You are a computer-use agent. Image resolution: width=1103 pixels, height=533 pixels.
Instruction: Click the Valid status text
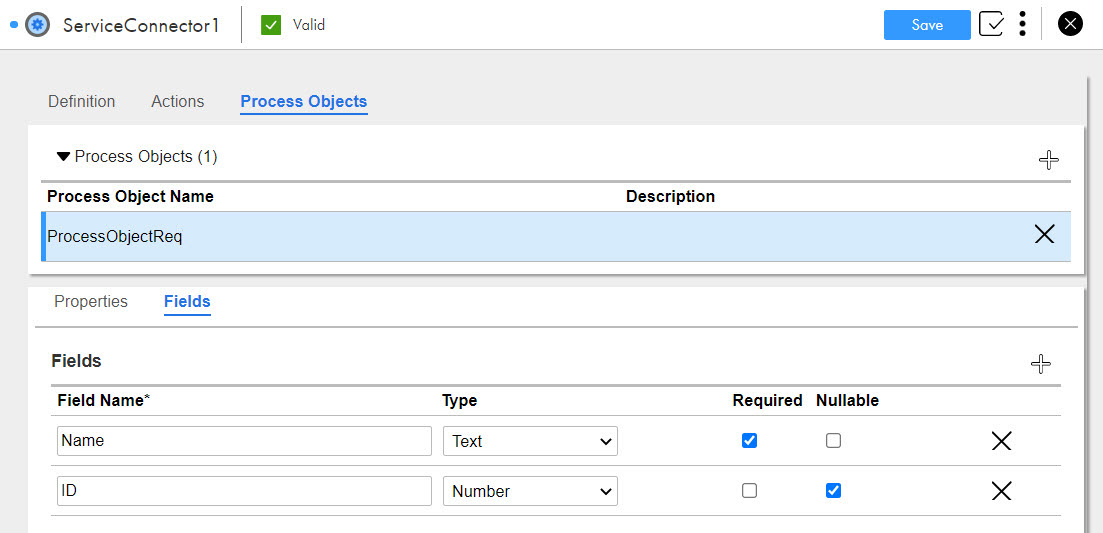click(309, 25)
